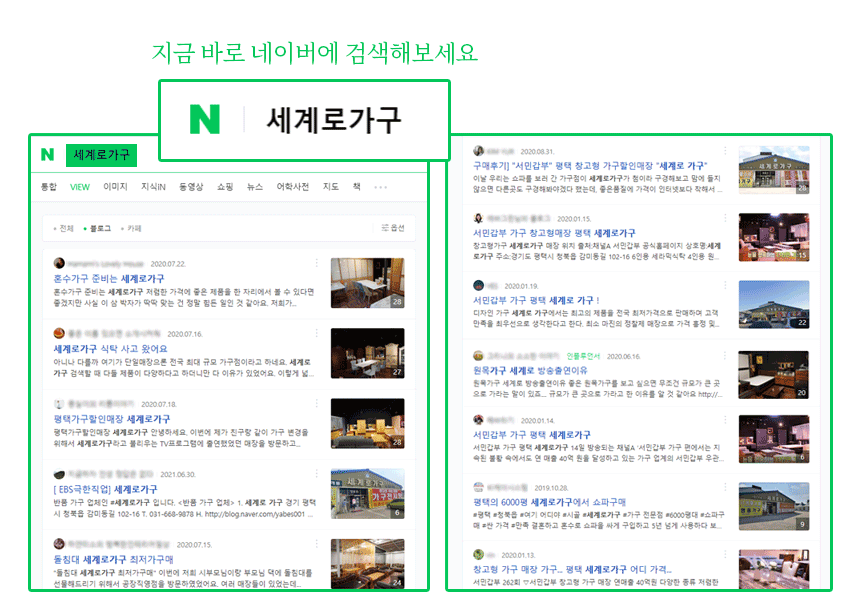Select the 블로그 filter option

pyautogui.click(x=97, y=228)
